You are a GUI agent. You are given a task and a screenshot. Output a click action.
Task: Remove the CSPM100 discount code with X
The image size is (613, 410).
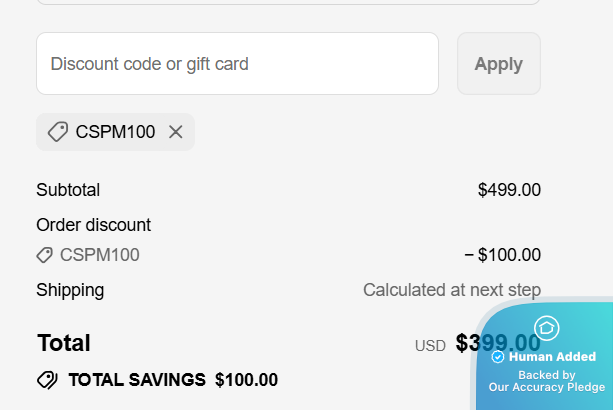coord(176,132)
